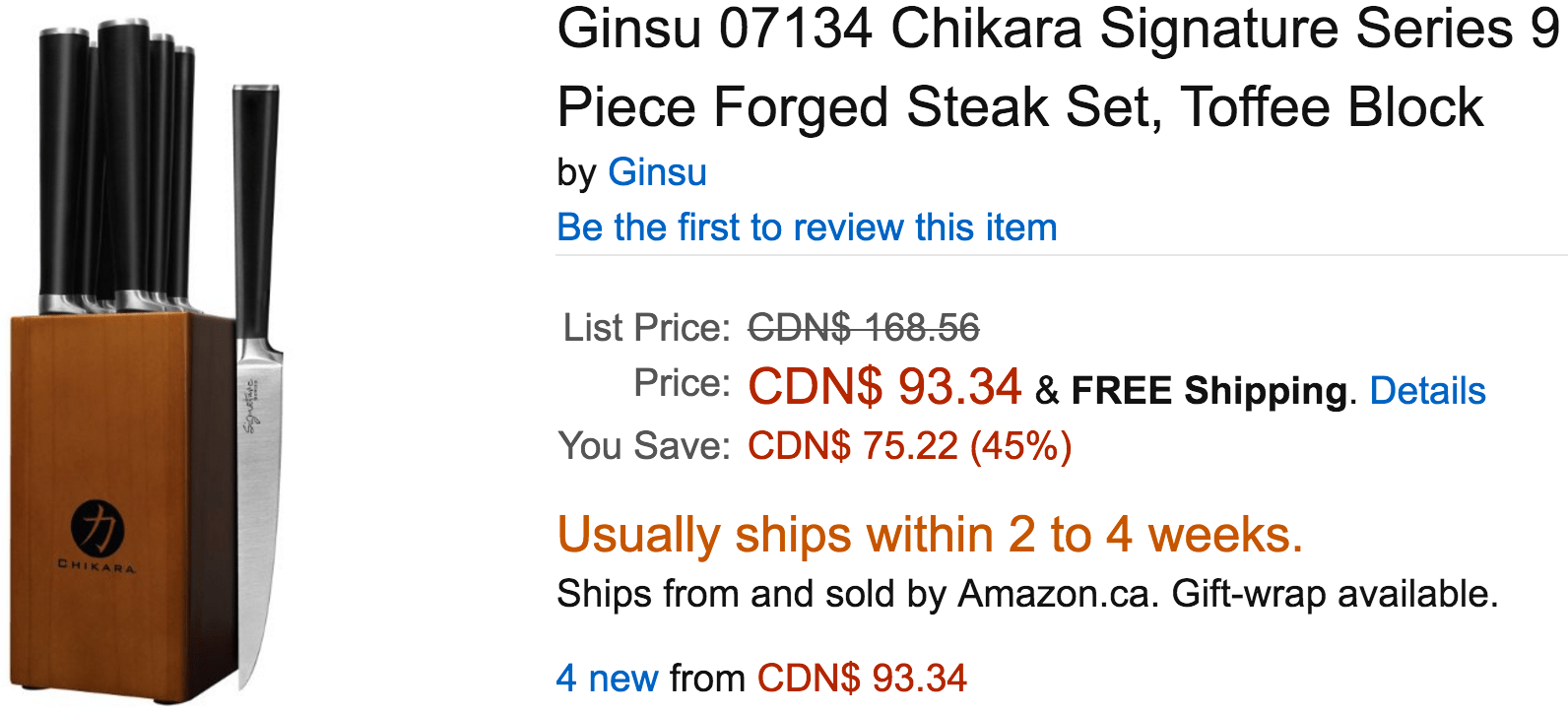
Task: Click the struck-through list price CDN$ 168.56
Action: coord(864,328)
